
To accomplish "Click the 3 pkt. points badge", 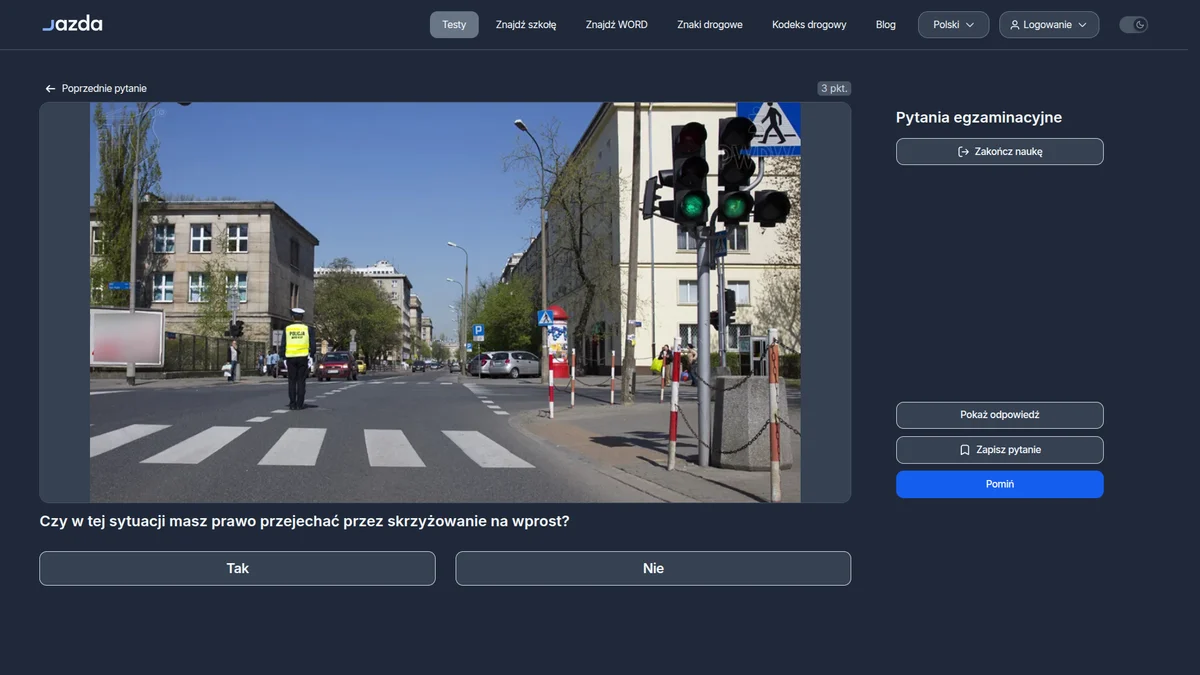I will (834, 88).
